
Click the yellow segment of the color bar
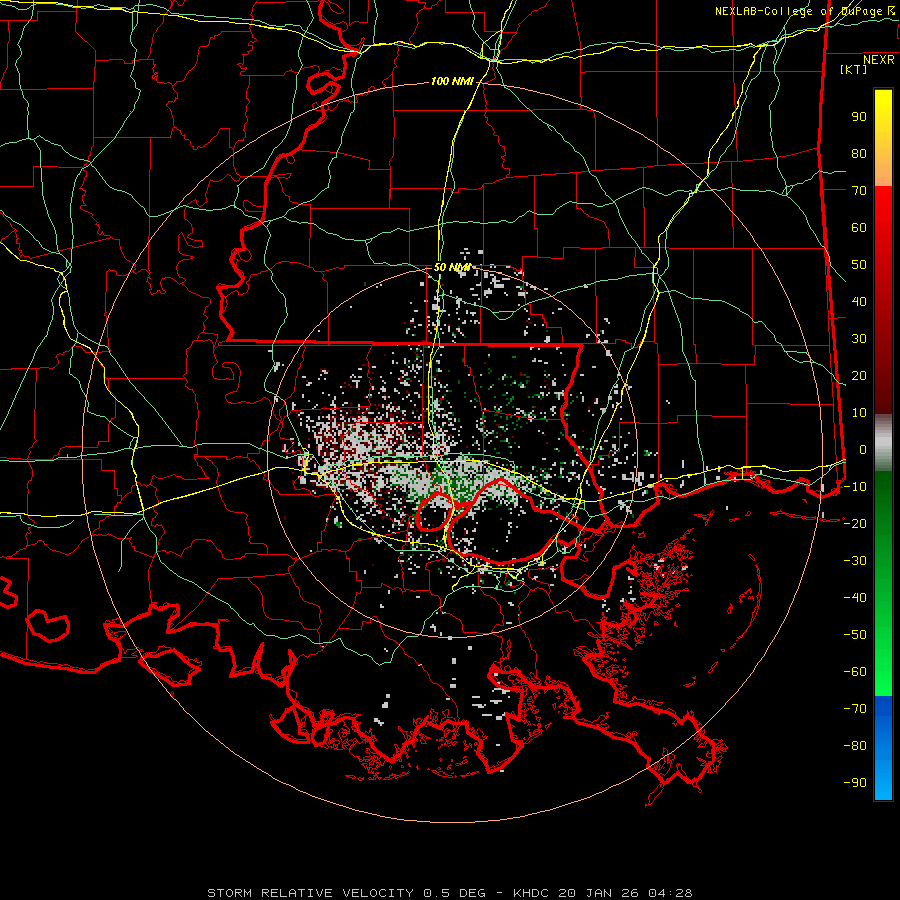[883, 138]
